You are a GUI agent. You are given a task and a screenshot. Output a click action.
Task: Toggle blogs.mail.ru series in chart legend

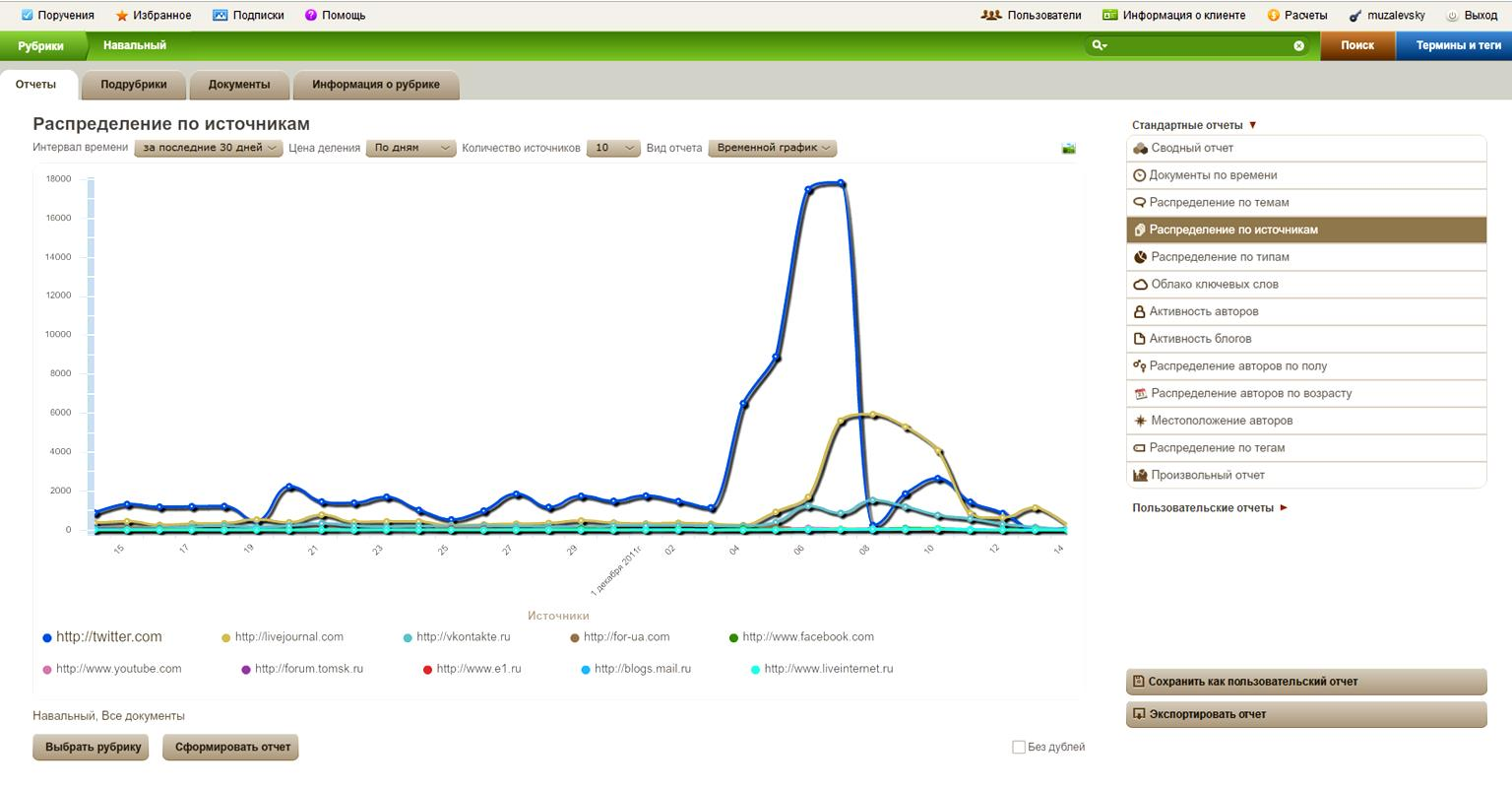635,669
